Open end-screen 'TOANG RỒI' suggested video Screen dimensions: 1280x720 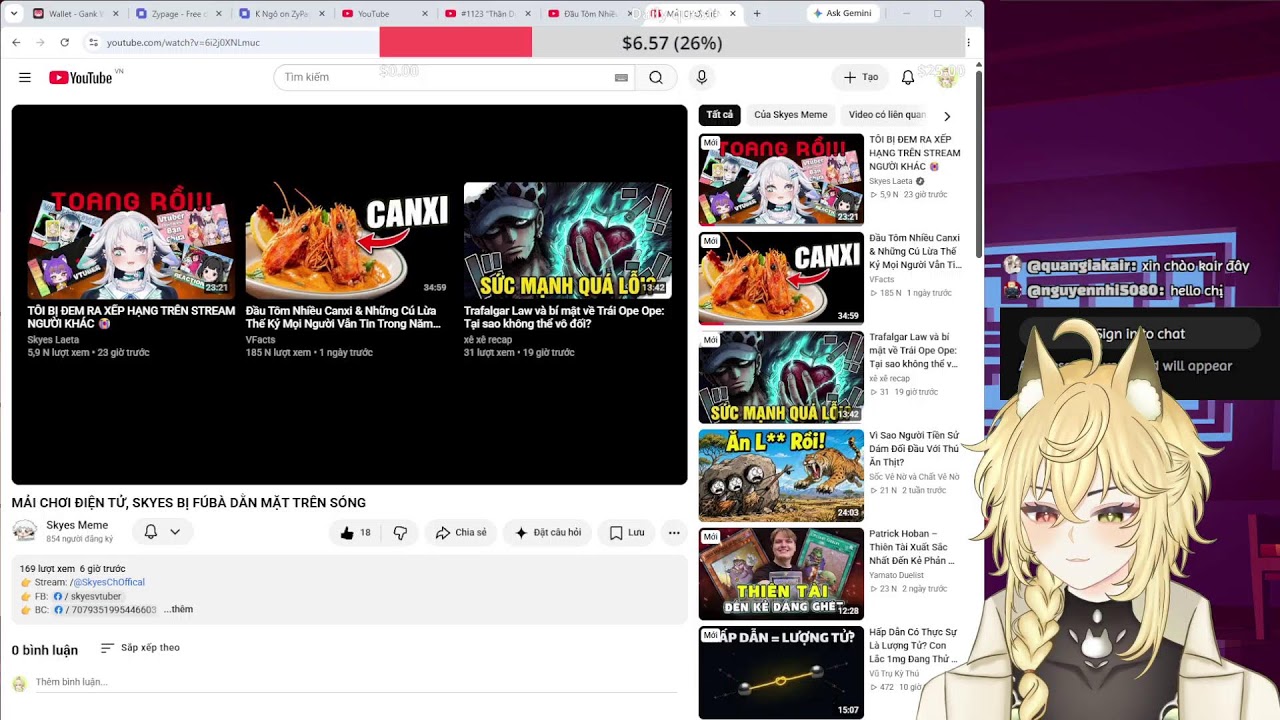[x=131, y=241]
